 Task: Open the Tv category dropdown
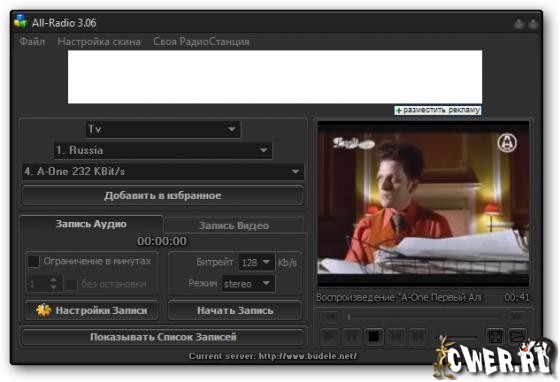163,129
